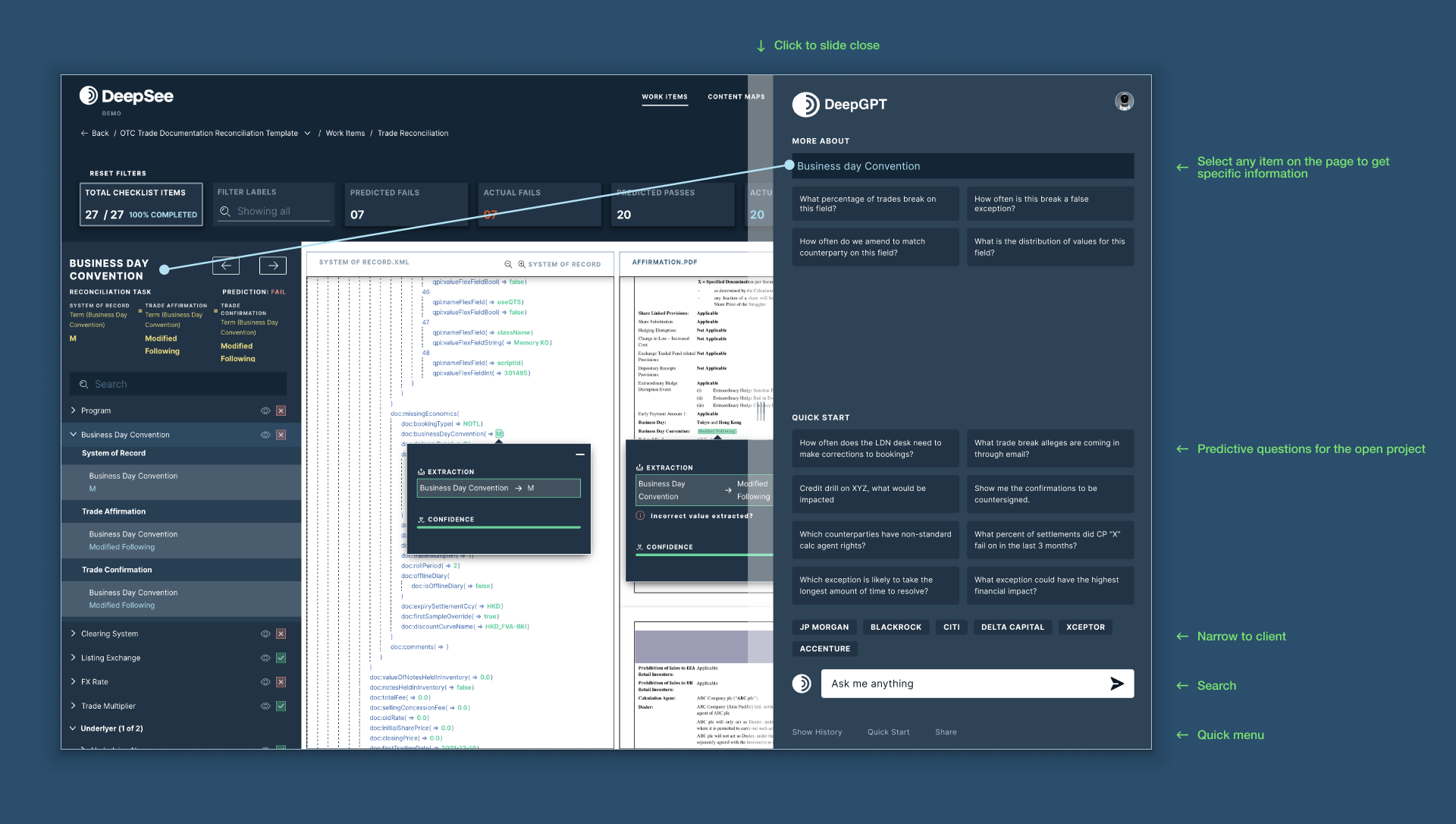The image size is (1456, 824).
Task: Zoom out System of Record document
Action: (508, 264)
